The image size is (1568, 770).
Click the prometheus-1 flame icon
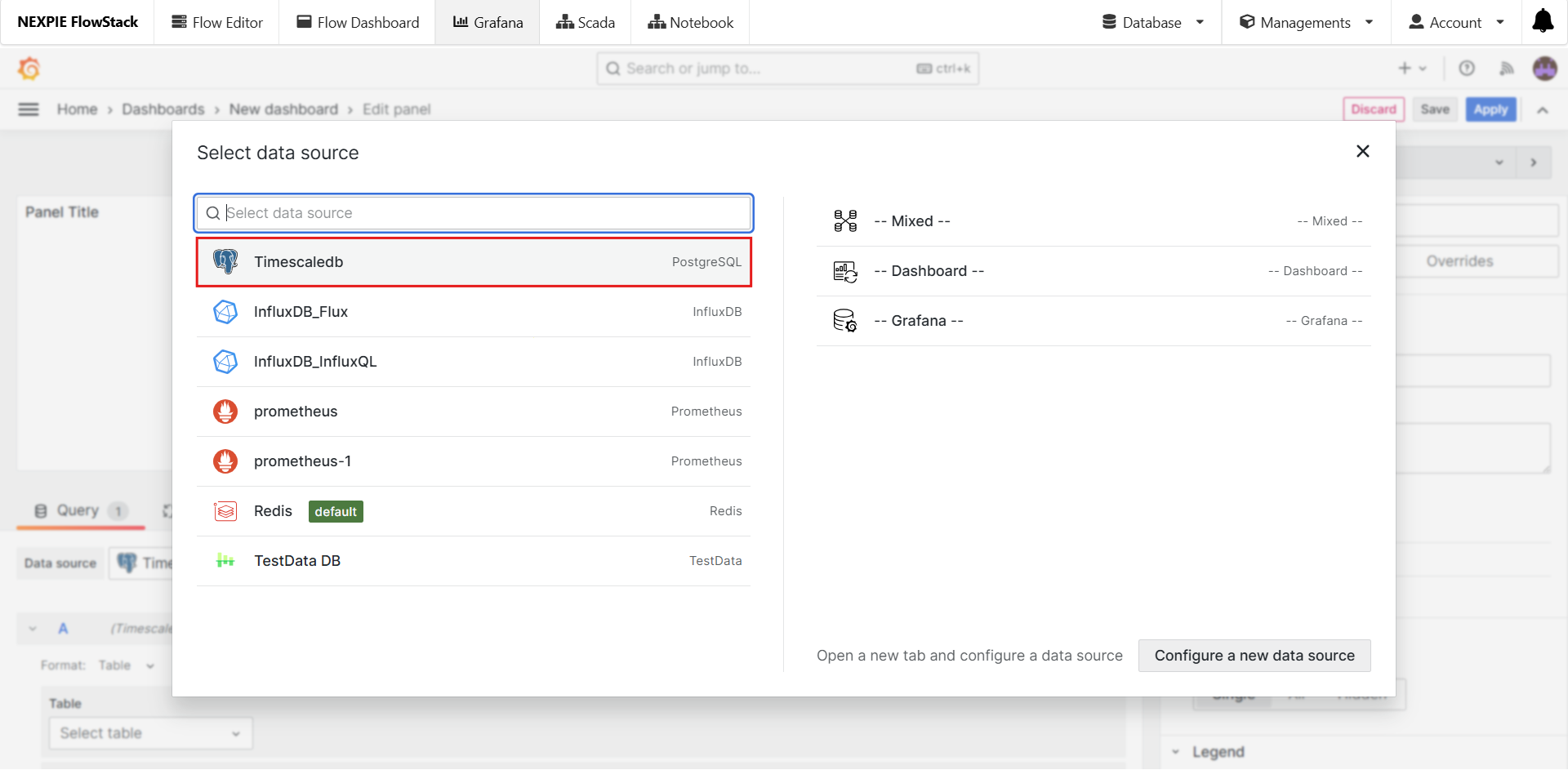[225, 461]
